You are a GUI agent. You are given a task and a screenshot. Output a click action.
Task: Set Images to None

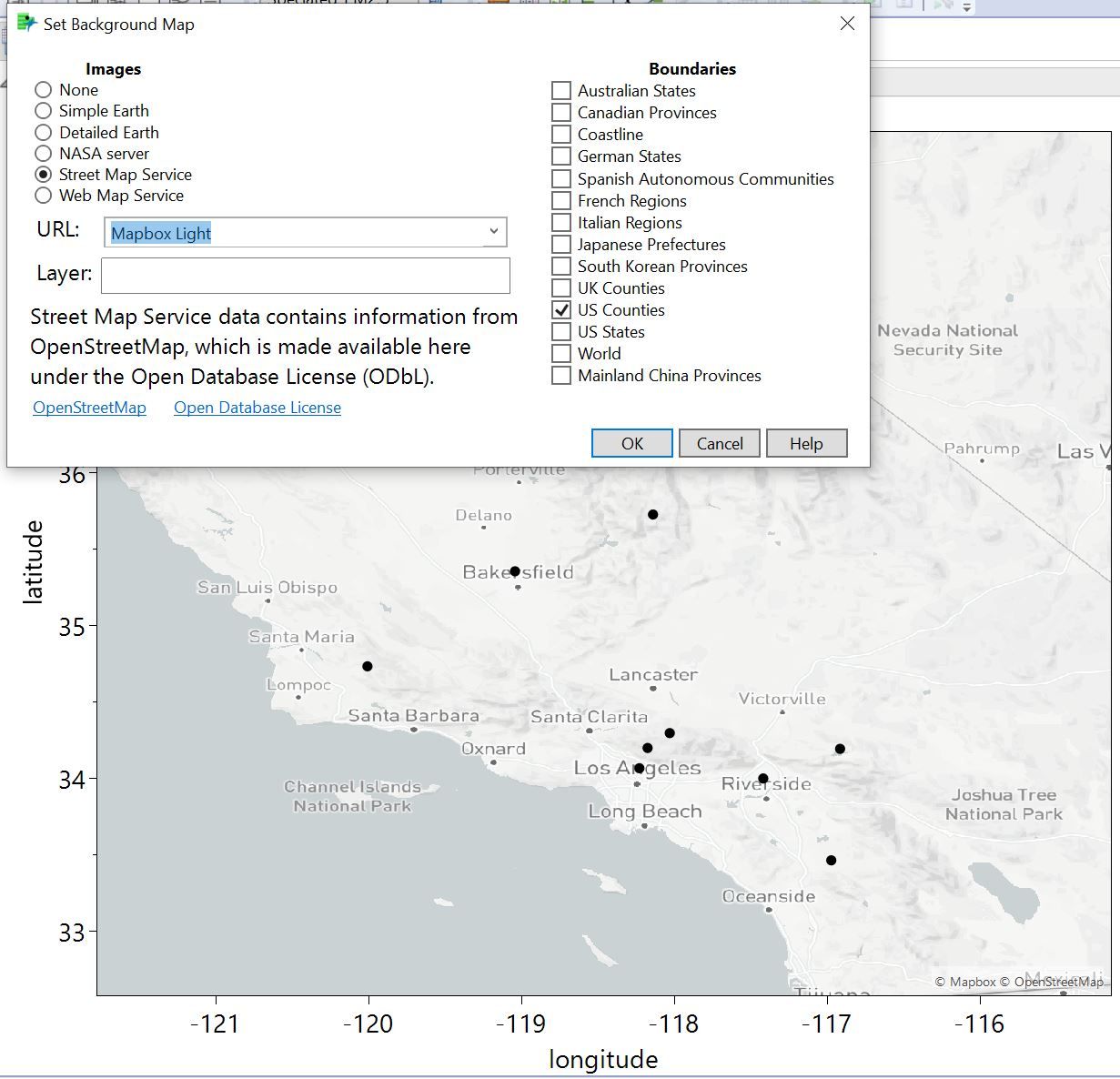pos(43,90)
